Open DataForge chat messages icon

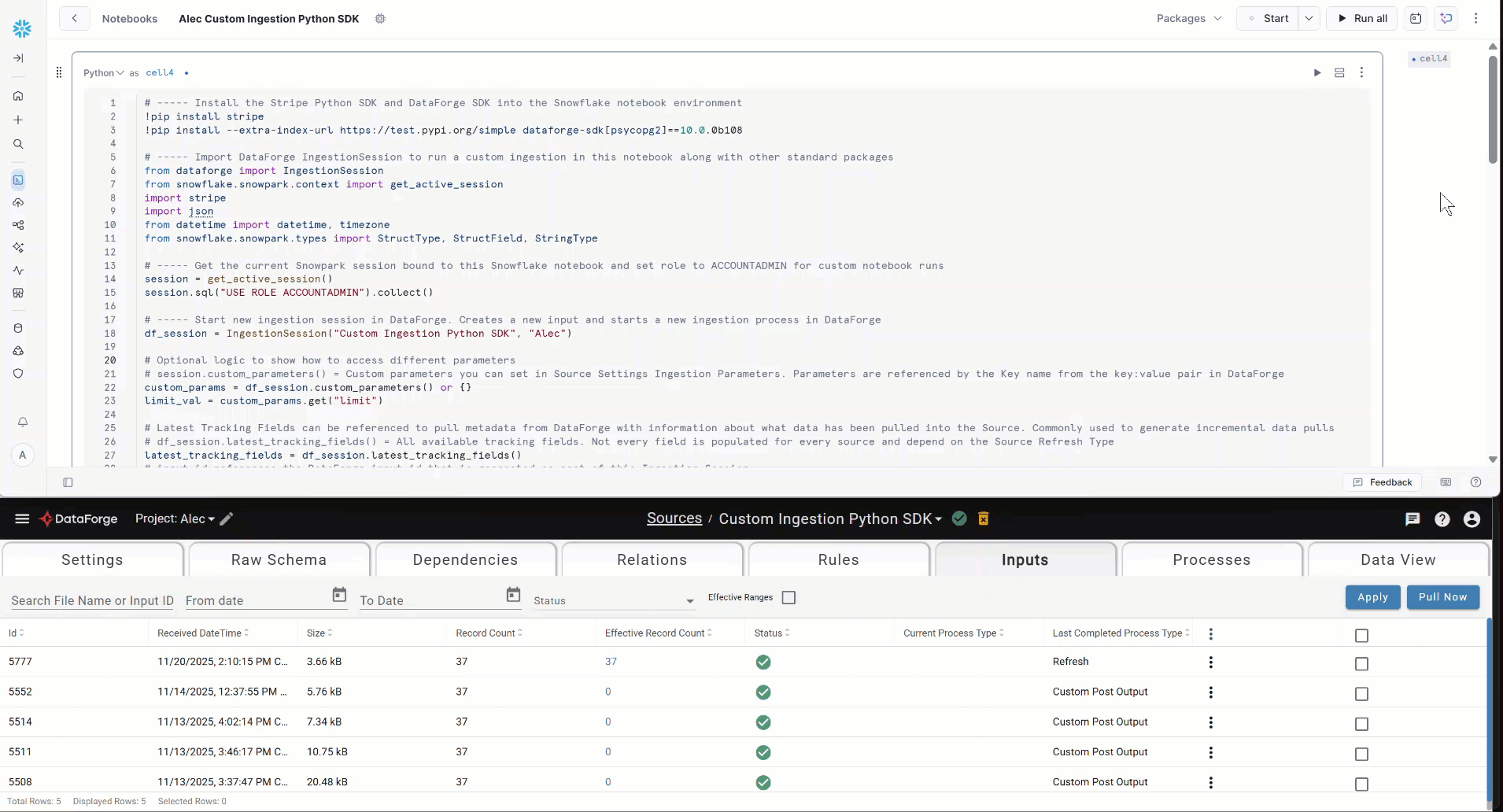coord(1413,519)
